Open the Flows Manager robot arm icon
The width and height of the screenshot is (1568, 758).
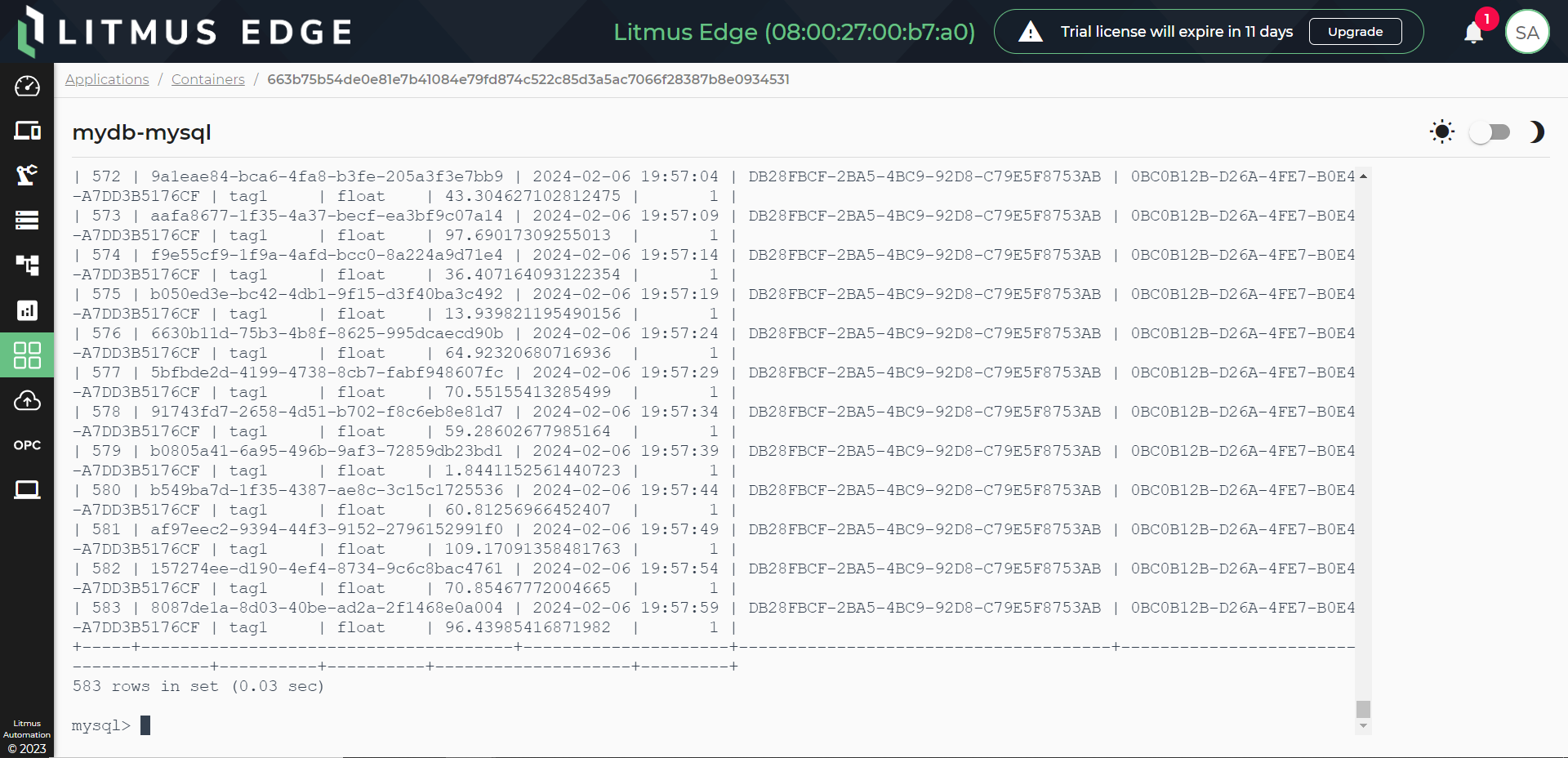(27, 176)
